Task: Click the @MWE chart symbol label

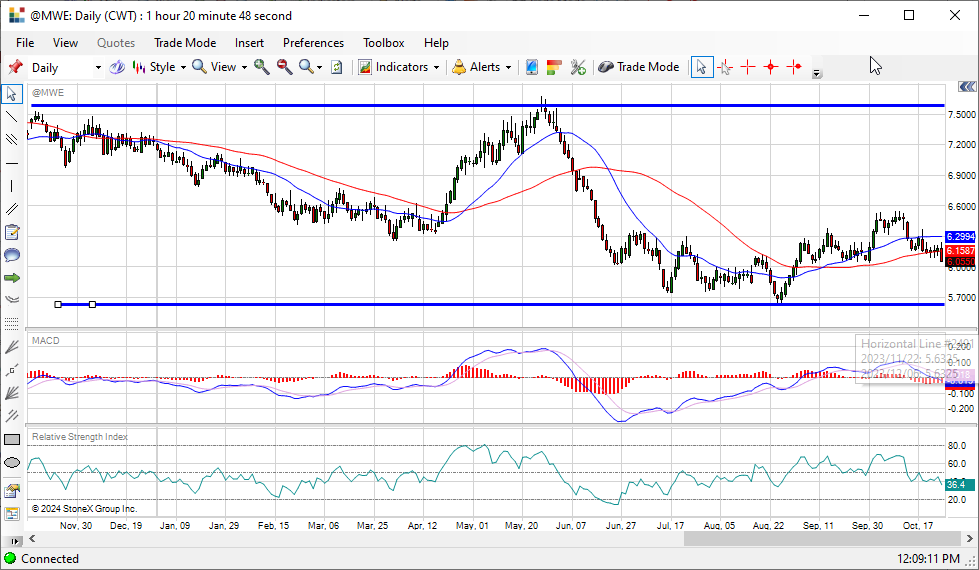Action: [48, 92]
